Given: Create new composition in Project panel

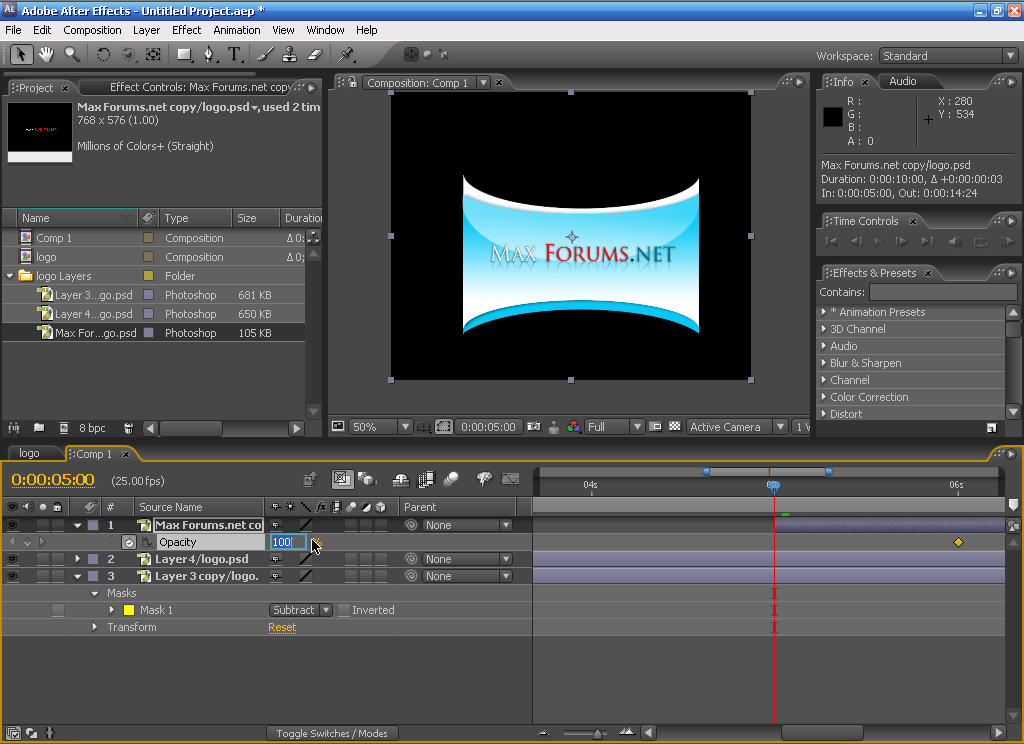Looking at the screenshot, I should coord(63,428).
